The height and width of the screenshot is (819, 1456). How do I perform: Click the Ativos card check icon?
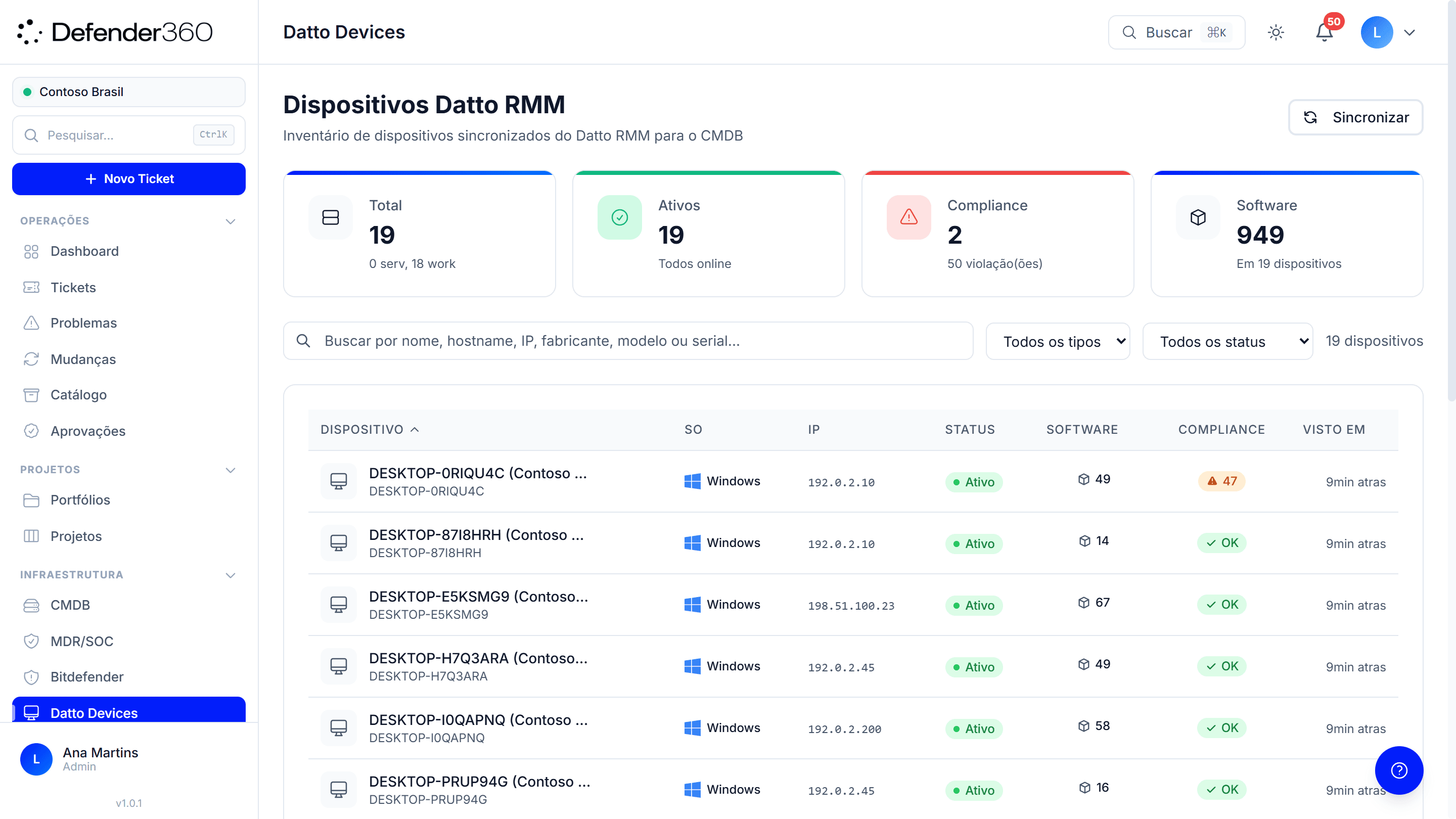tap(619, 217)
